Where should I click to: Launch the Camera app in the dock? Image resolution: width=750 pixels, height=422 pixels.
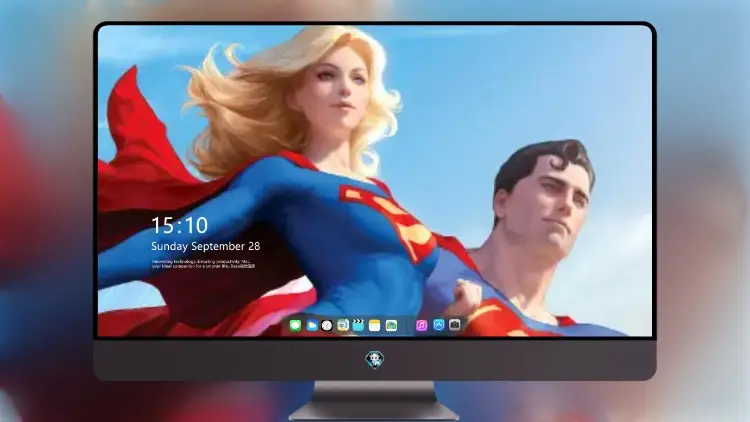455,325
